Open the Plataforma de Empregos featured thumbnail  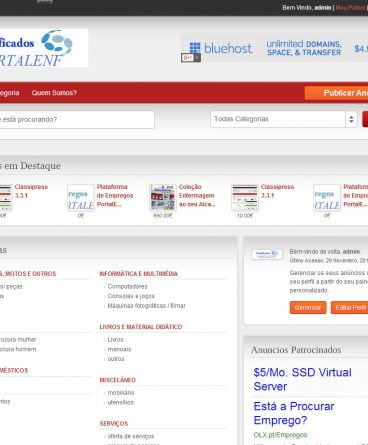click(81, 197)
